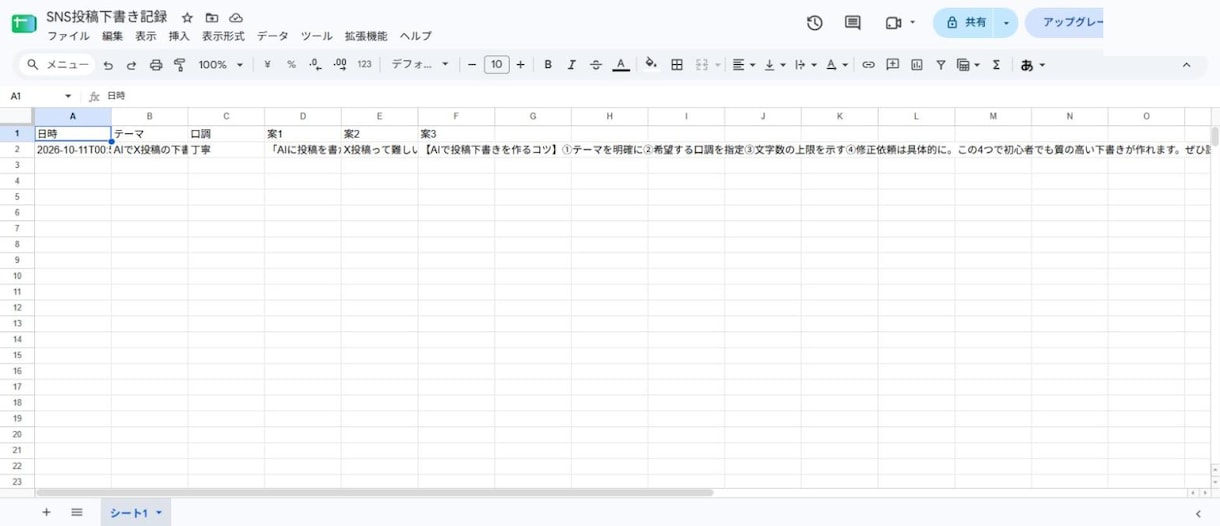Click the font size field showing 10

[x=496, y=65]
